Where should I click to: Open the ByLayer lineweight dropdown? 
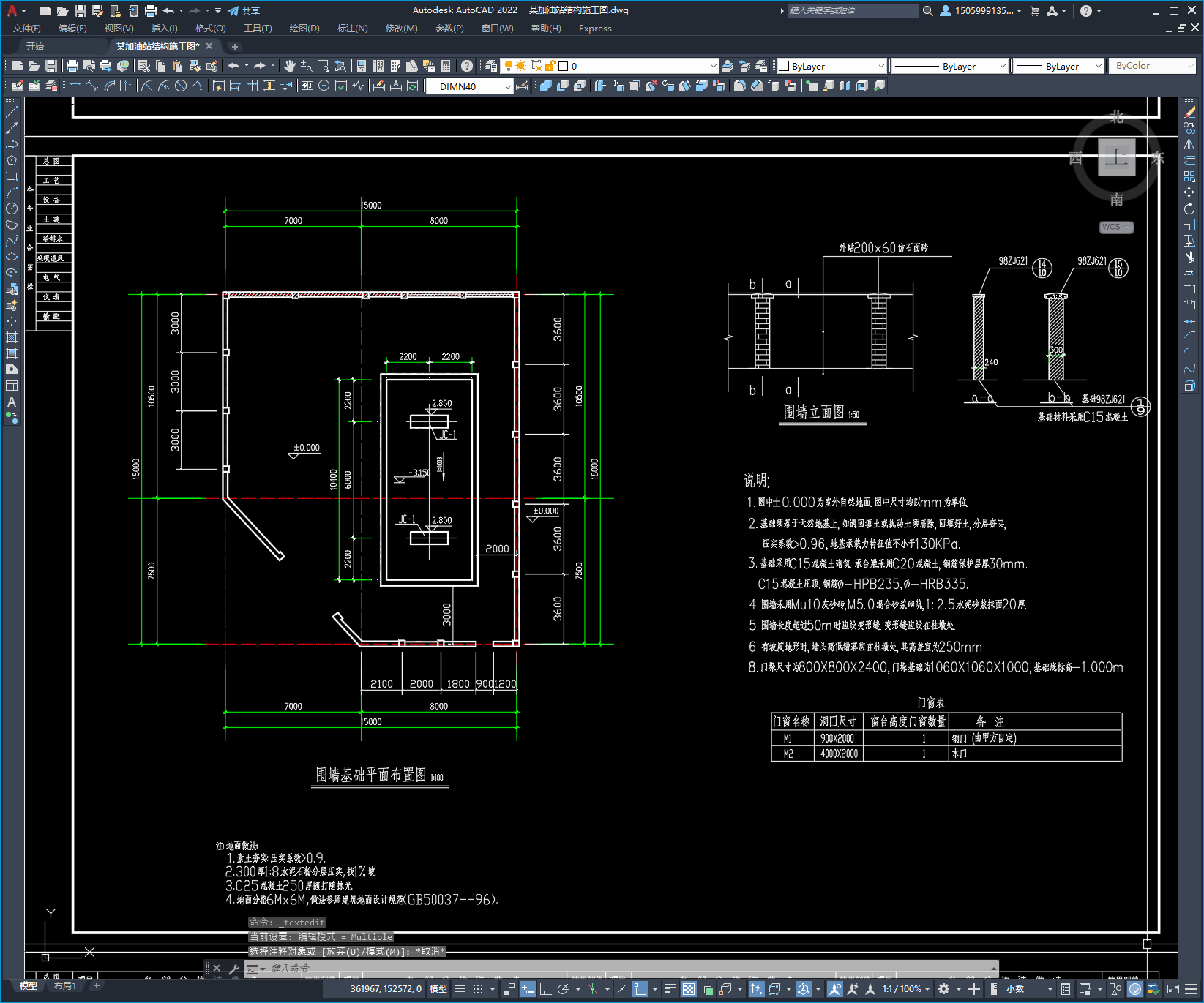(1058, 66)
